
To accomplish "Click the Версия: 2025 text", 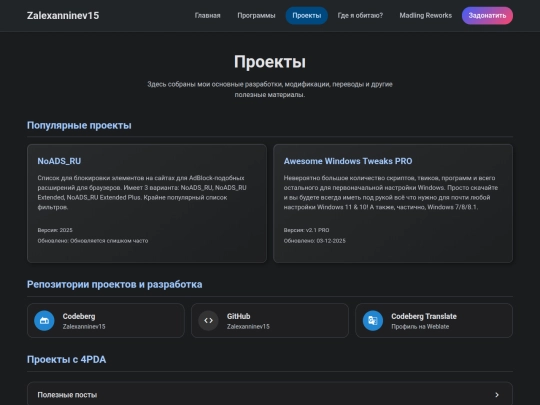I will [55, 230].
